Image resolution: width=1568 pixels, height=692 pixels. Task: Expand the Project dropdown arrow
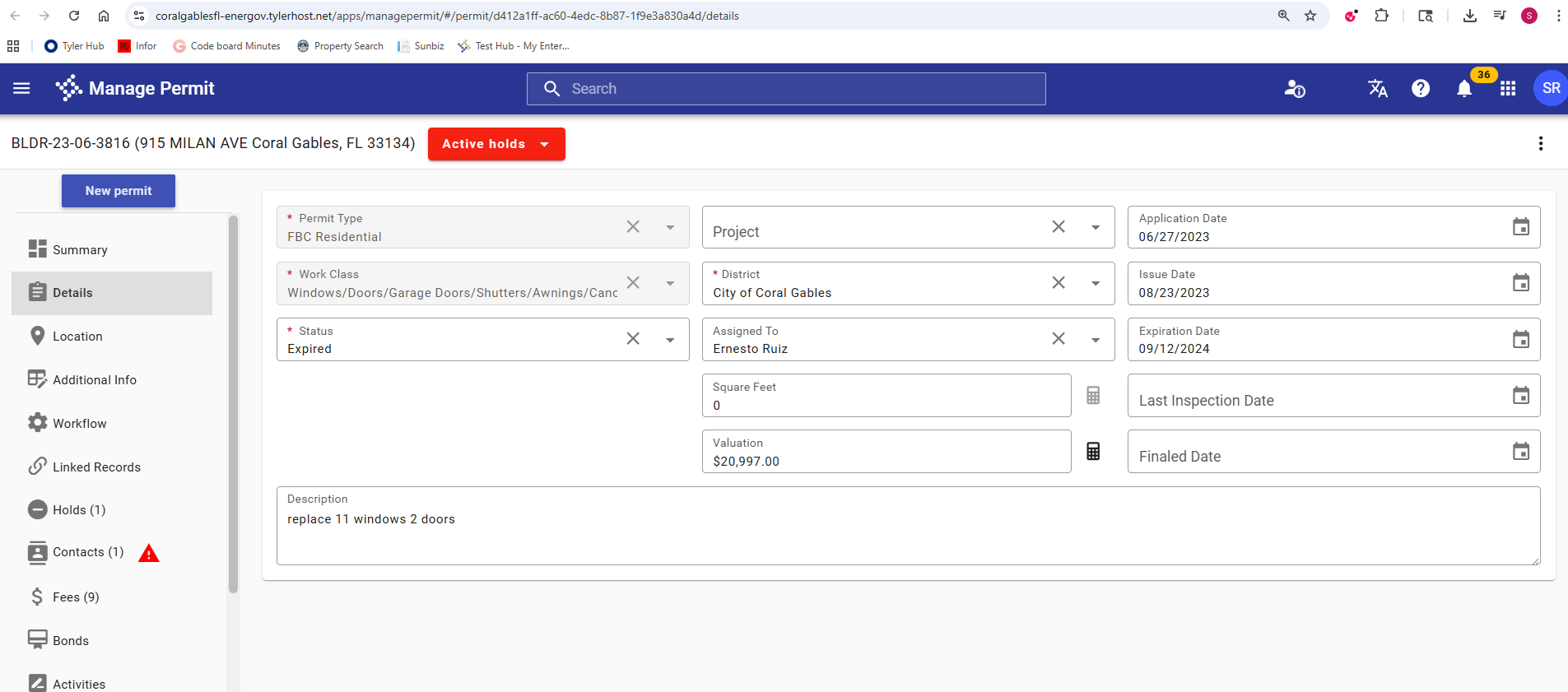coord(1096,227)
